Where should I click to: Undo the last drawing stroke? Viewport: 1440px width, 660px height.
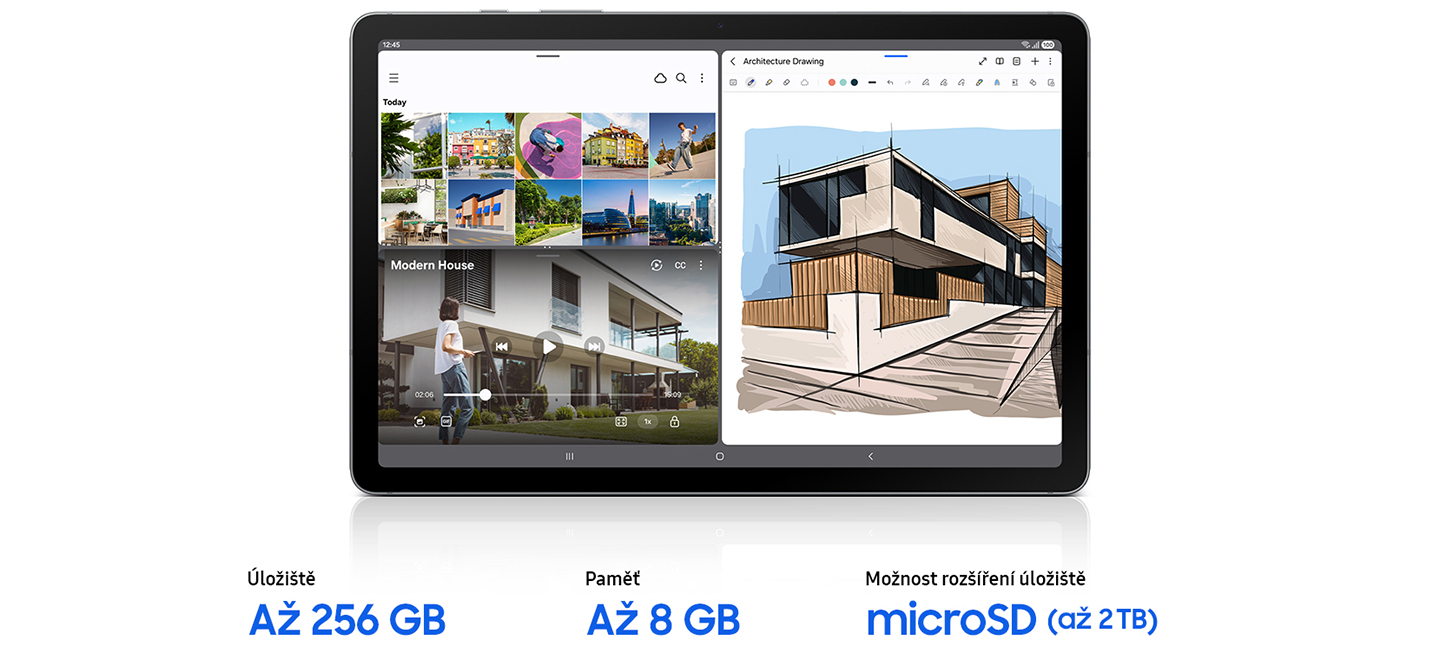click(890, 83)
